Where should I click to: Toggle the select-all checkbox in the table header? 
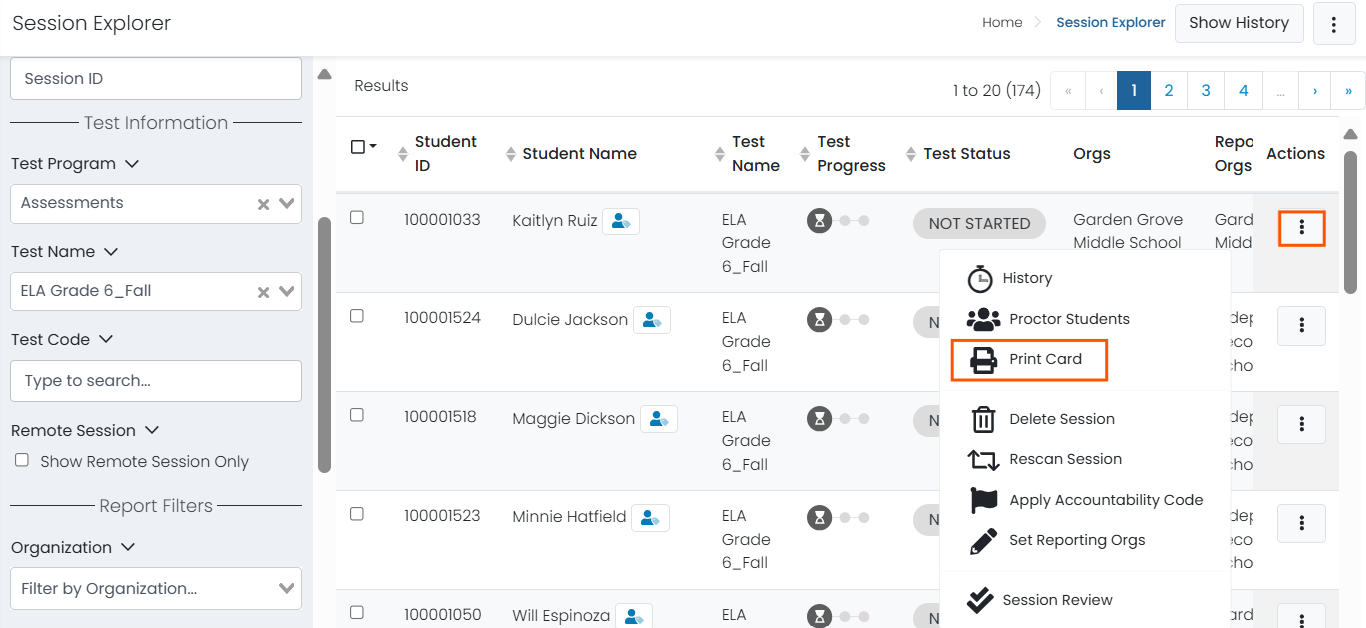point(358,147)
